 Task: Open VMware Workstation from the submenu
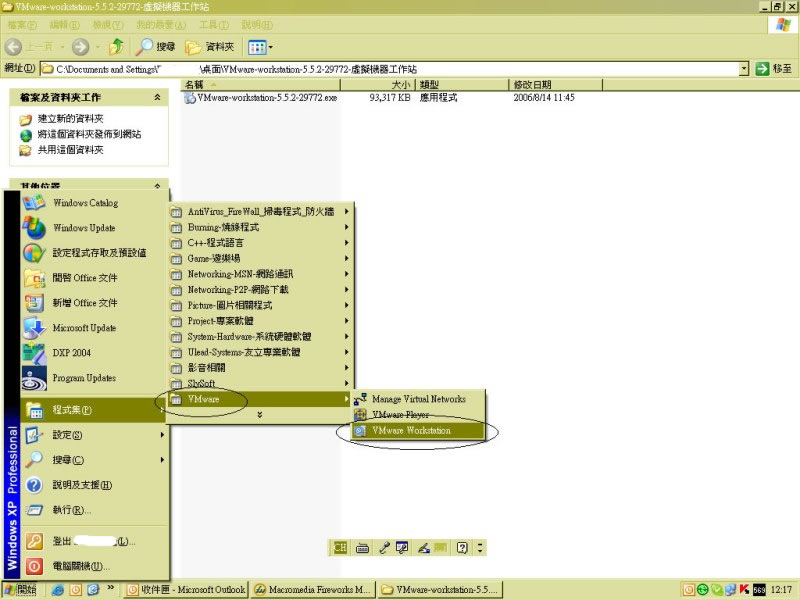click(417, 431)
